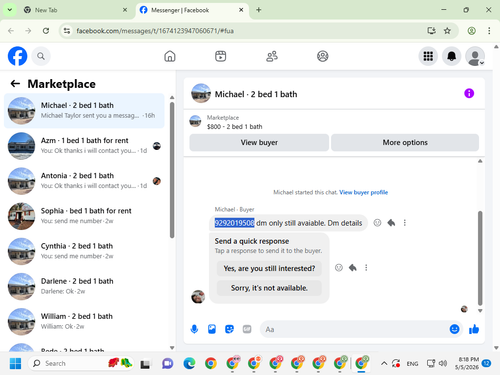Open William - 2 bed 1 bath conversation
Image resolution: width=500 pixels, height=375 pixels.
tap(84, 322)
